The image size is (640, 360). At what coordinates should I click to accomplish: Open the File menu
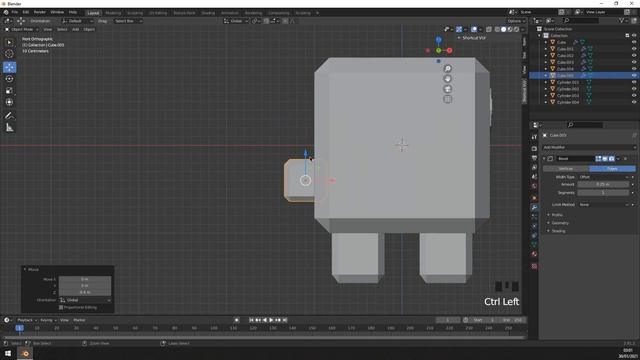click(15, 12)
